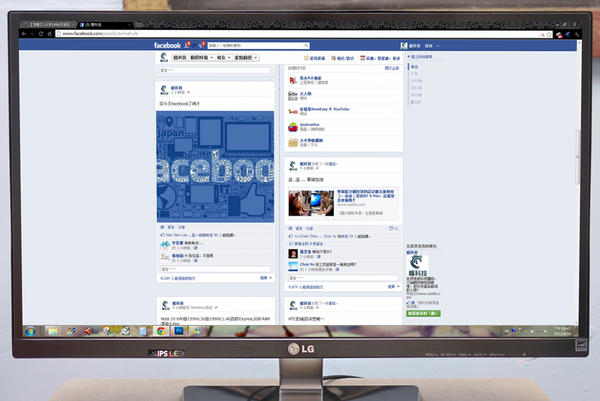Click the browser forward arrow

pyautogui.click(x=32, y=34)
